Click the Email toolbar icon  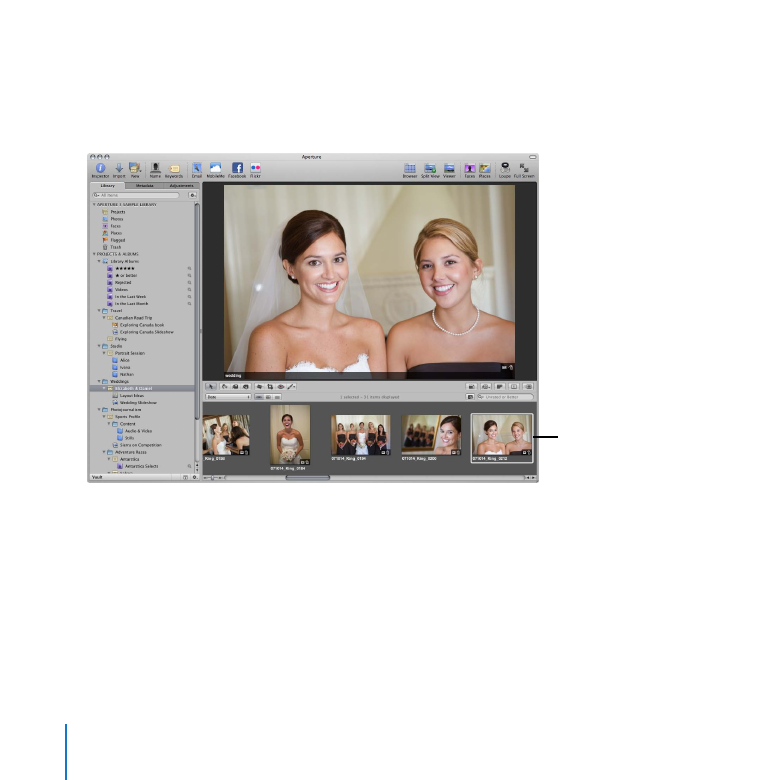pyautogui.click(x=197, y=170)
